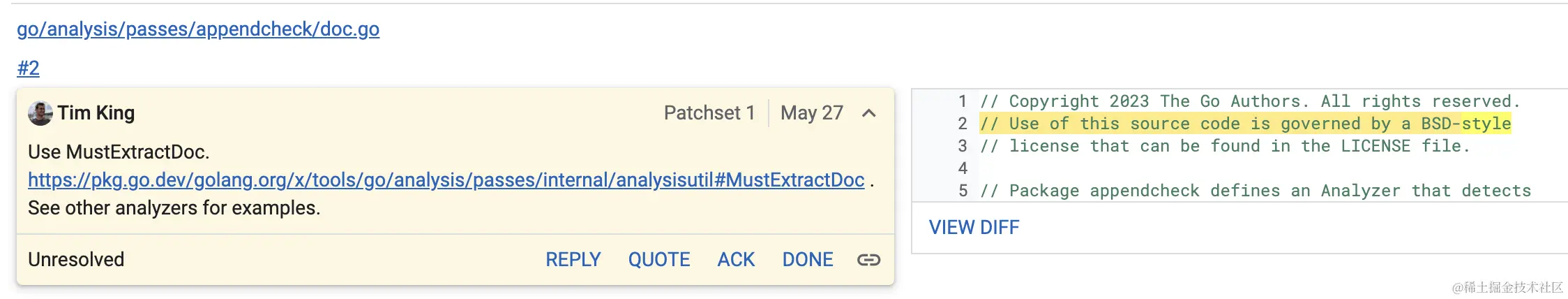The image size is (1568, 299).
Task: Click the Tim King author name
Action: [96, 113]
